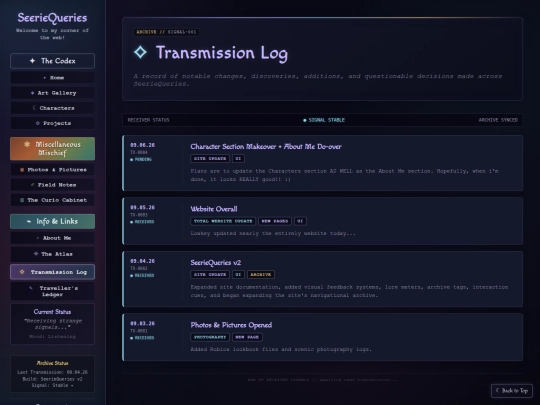Click the SeerieQueries site title

click(52, 18)
